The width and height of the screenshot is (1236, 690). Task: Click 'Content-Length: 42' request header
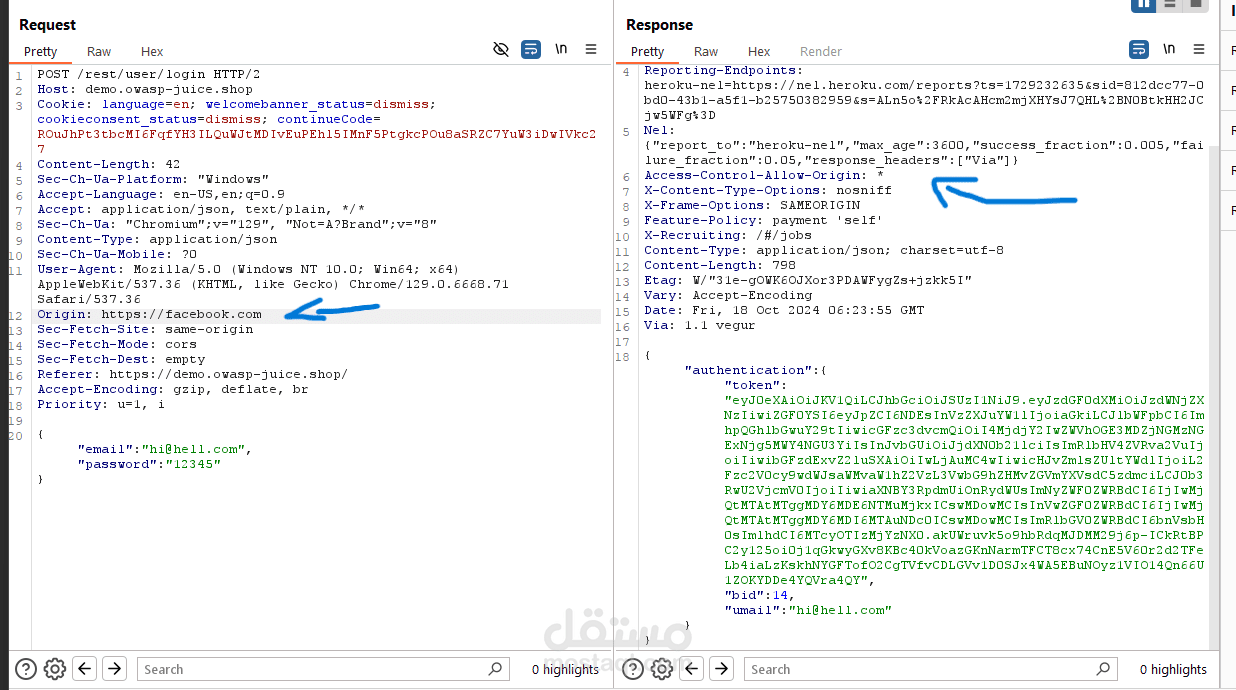109,164
